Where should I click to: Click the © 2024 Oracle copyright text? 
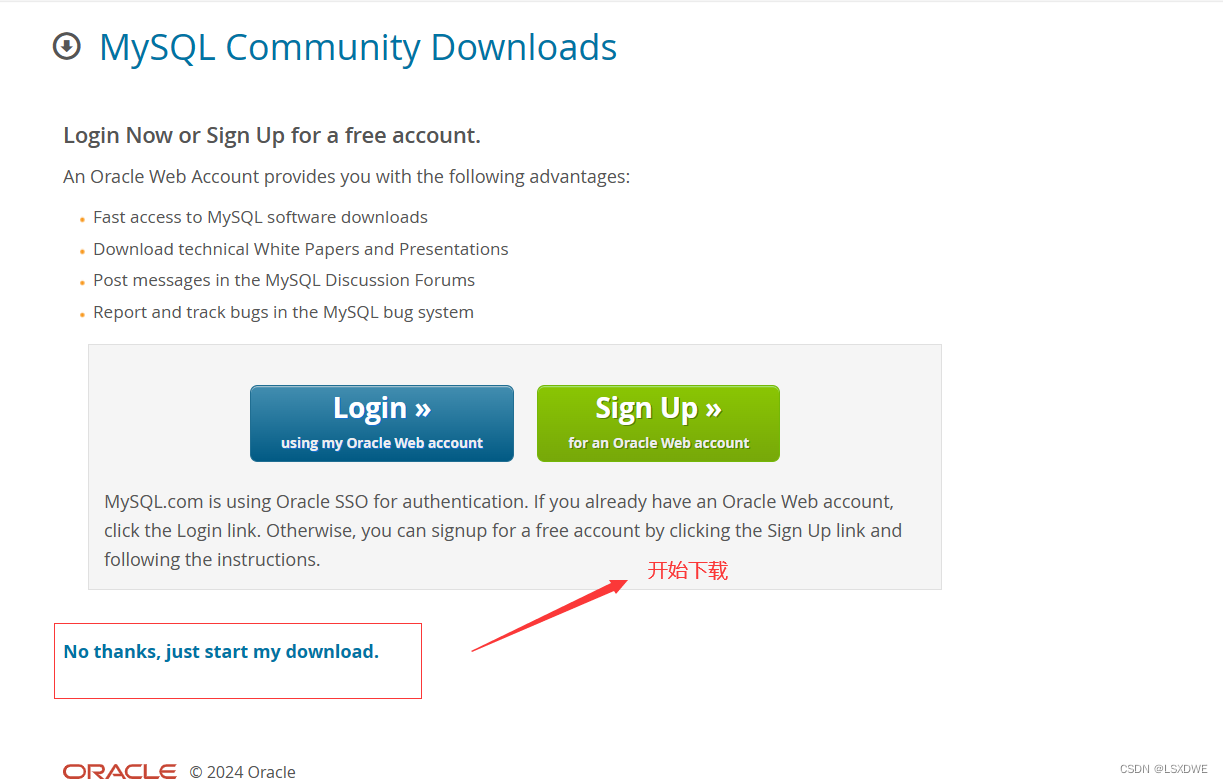point(243,772)
